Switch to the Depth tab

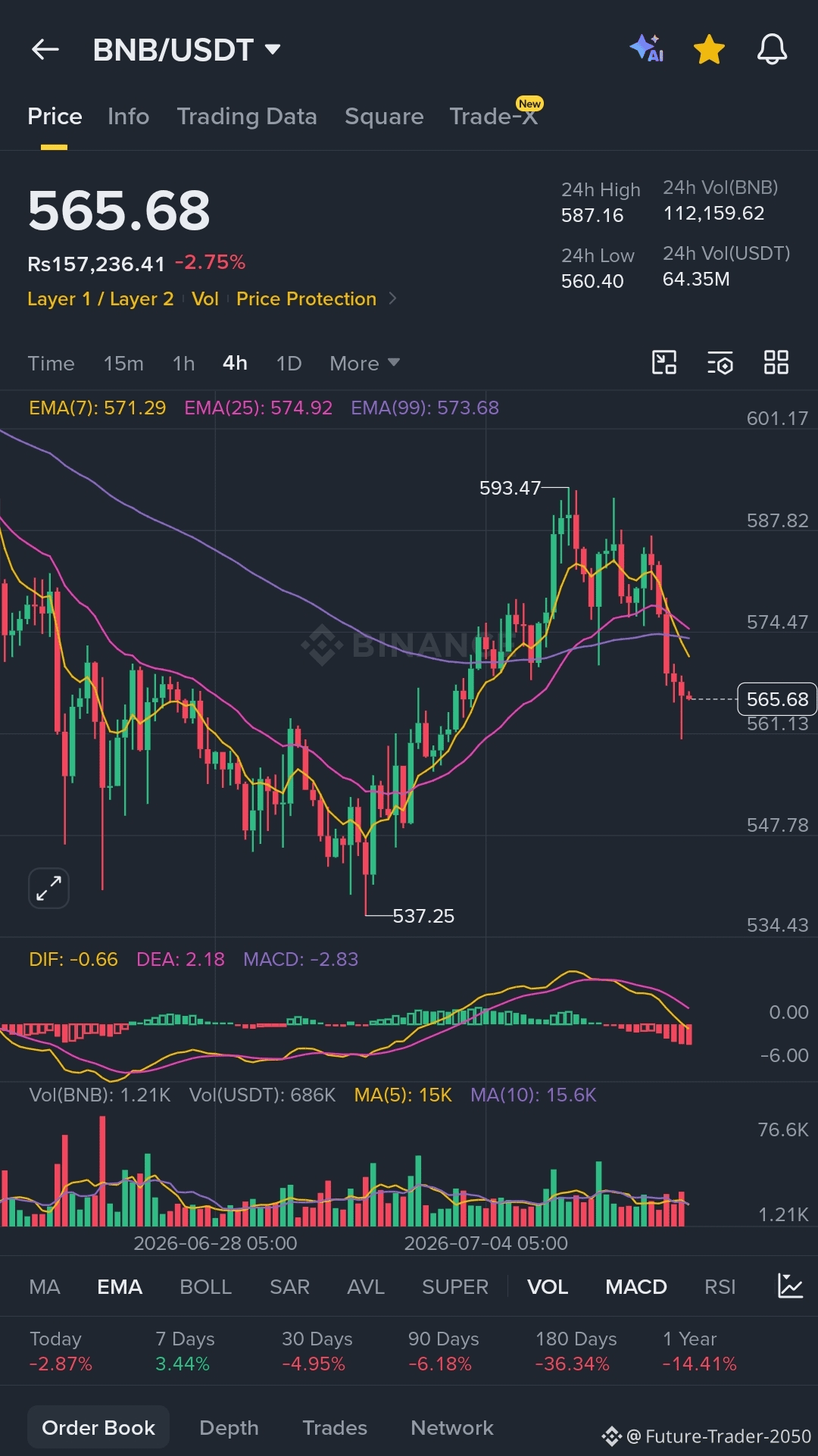229,1427
